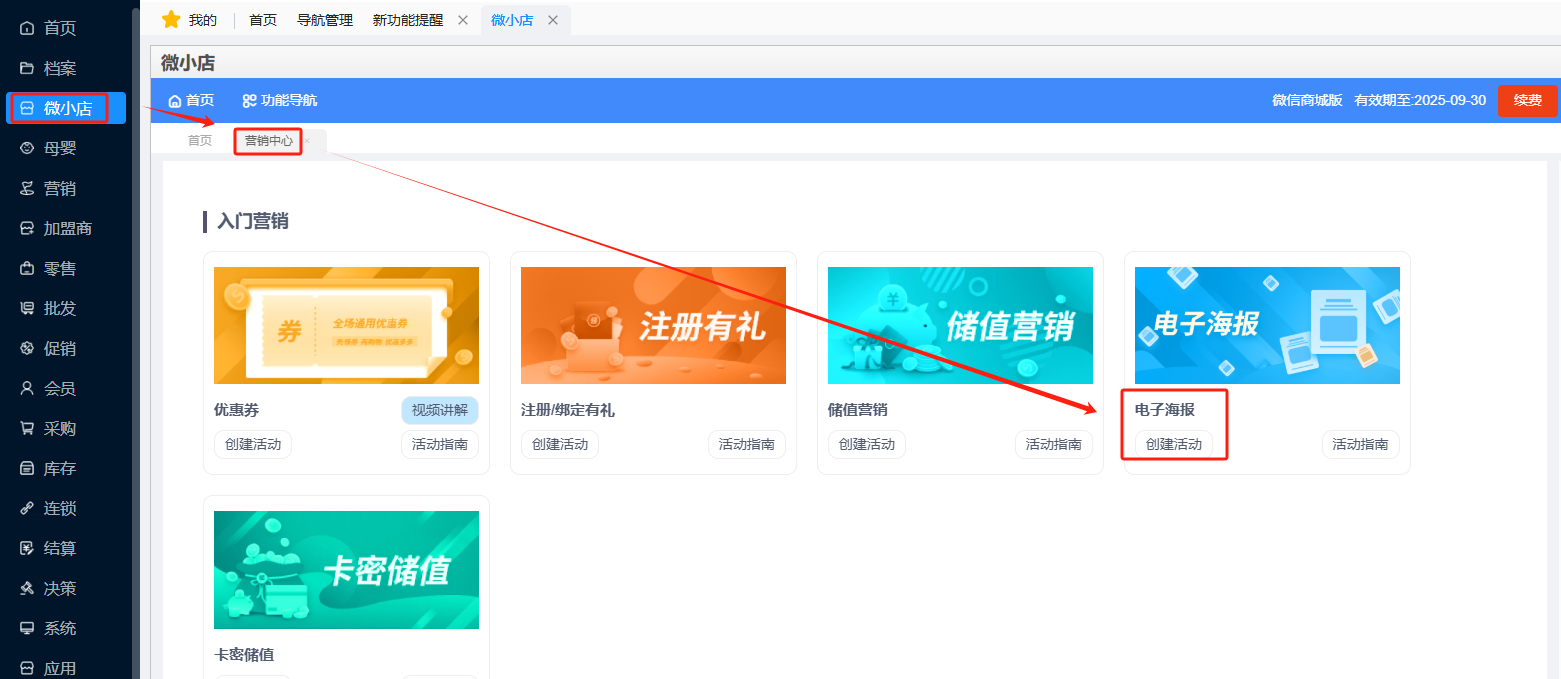Open the 首页 top tab

(x=263, y=20)
